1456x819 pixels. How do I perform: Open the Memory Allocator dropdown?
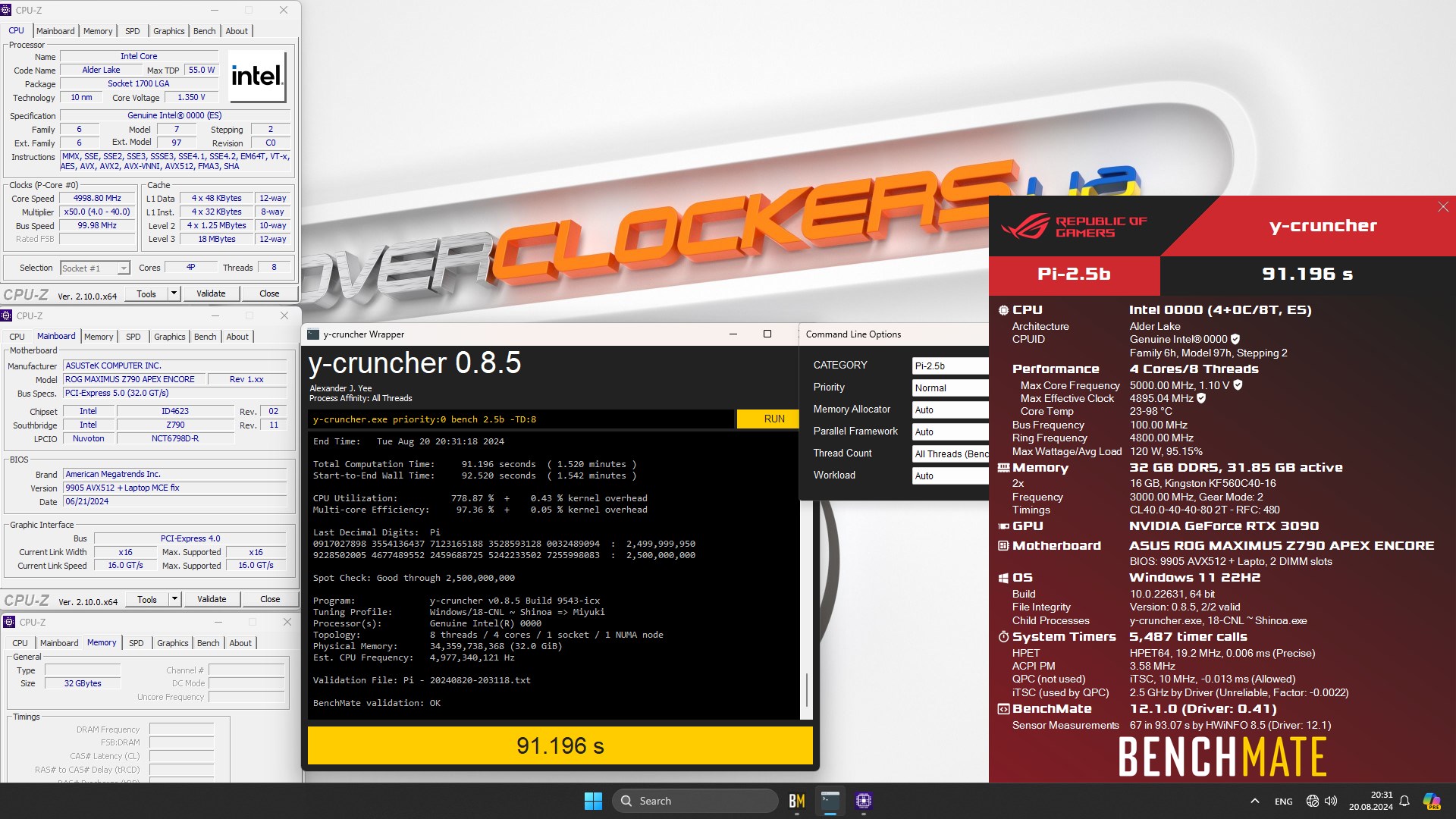[x=950, y=409]
